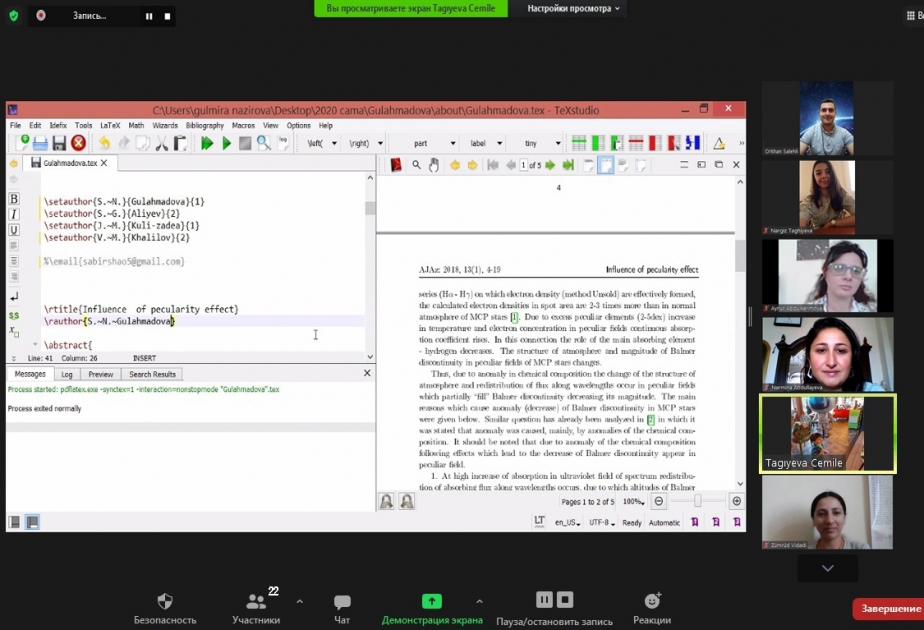Pause the Zoom recording at top bar
The image size is (924, 630).
pos(149,16)
